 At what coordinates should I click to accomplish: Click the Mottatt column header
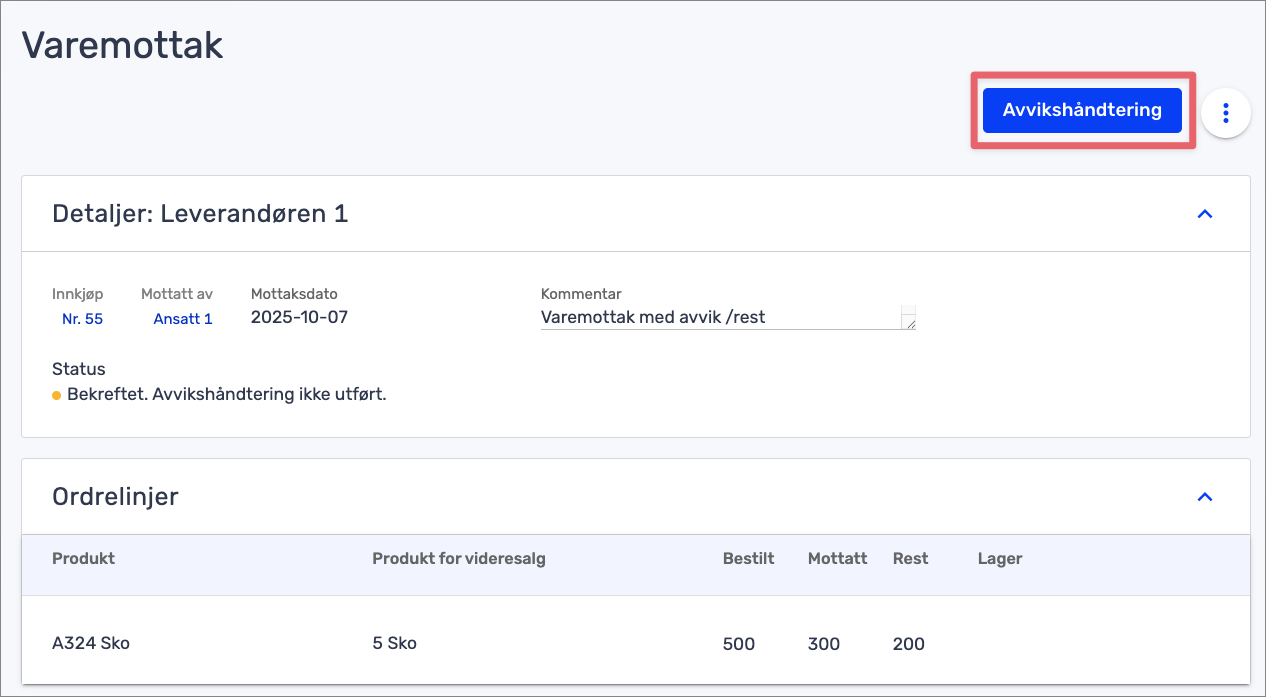point(837,558)
